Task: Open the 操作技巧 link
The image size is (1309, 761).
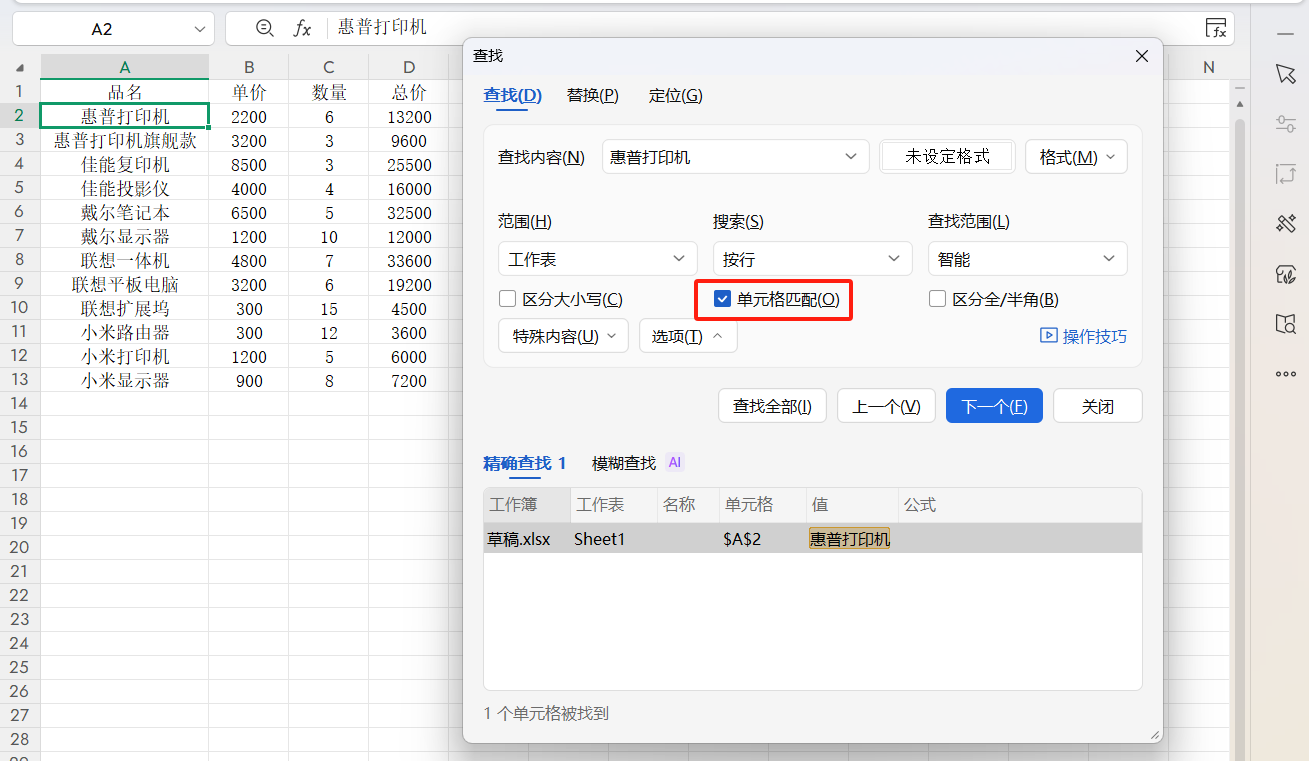Action: coord(1084,336)
